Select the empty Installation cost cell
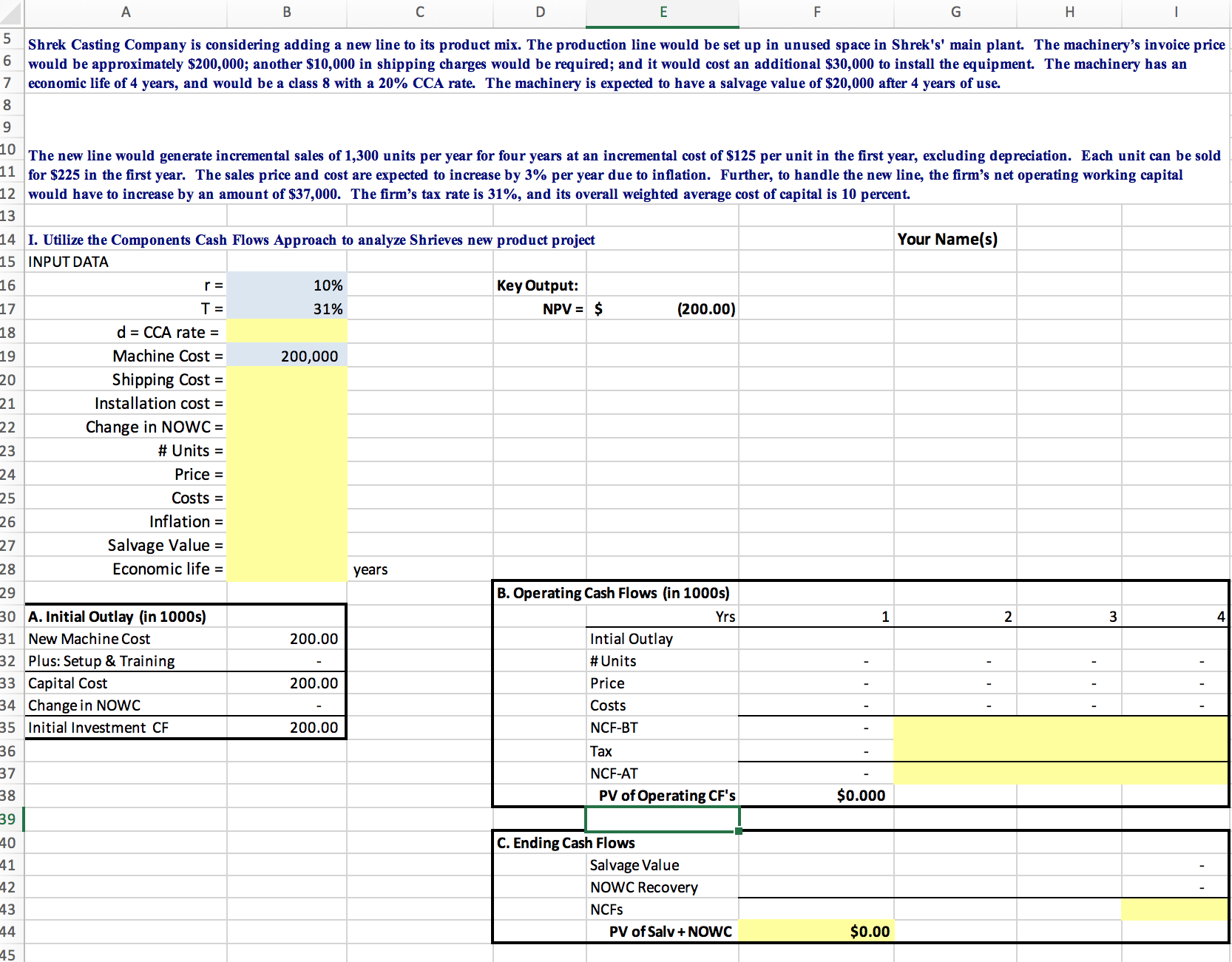The image size is (1232, 962). click(287, 404)
